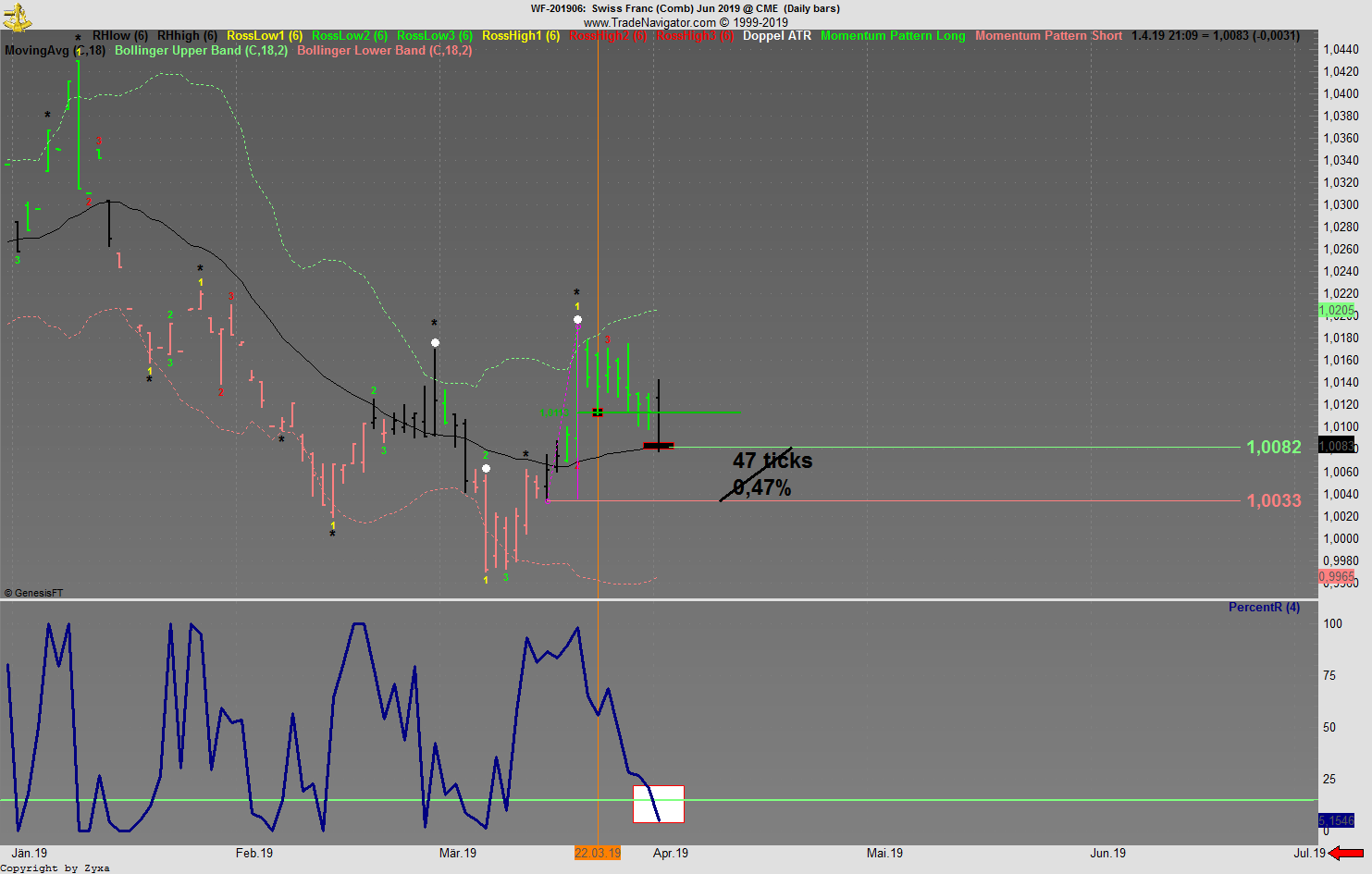The height and width of the screenshot is (874, 1372).
Task: Click the Trade Navigator logo icon
Action: 17,17
